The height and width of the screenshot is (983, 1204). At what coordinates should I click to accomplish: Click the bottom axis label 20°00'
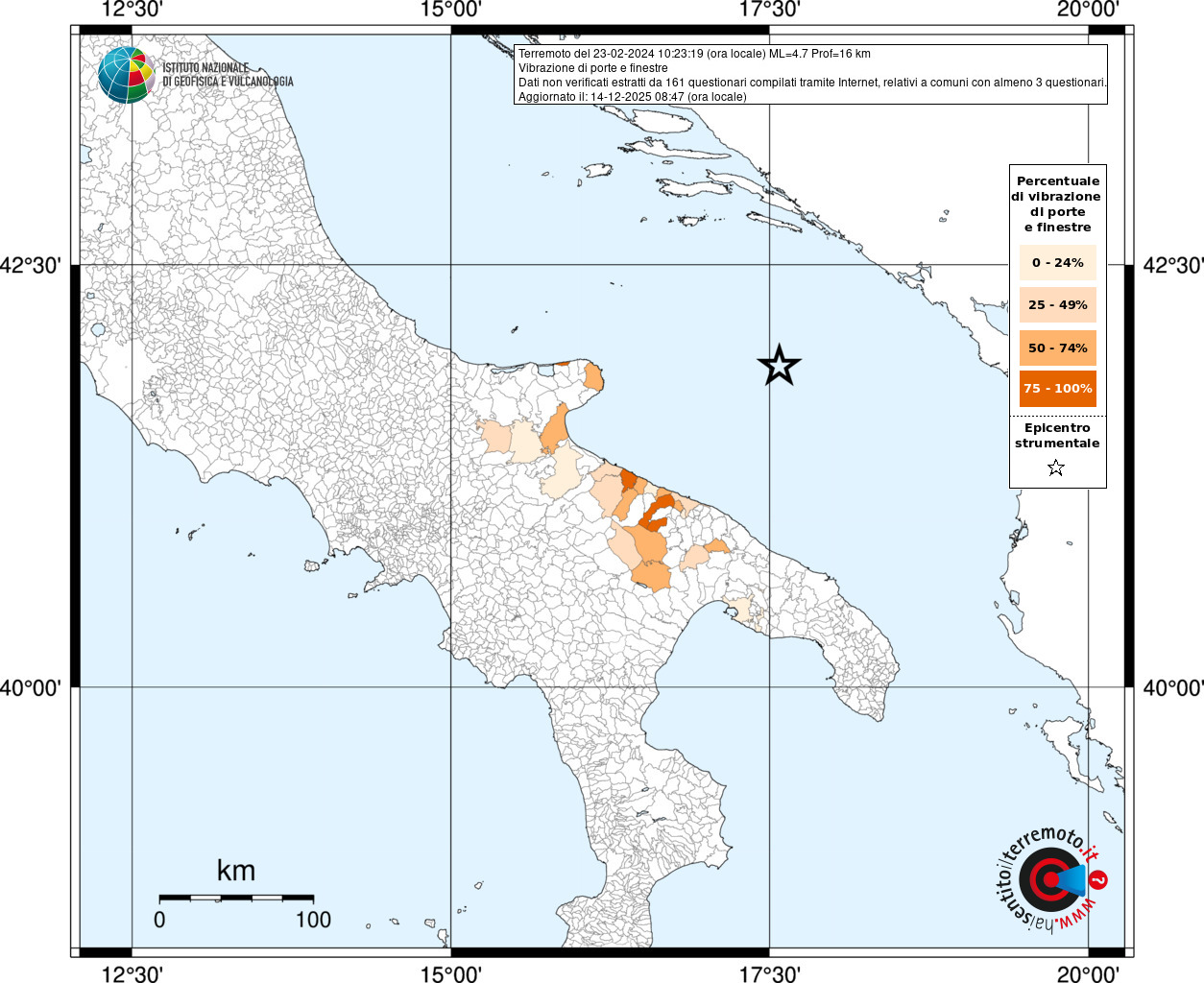click(1088, 973)
